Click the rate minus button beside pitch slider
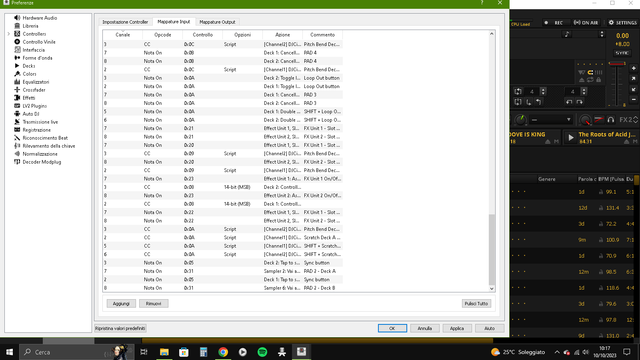This screenshot has height=360, width=640. pos(633,99)
